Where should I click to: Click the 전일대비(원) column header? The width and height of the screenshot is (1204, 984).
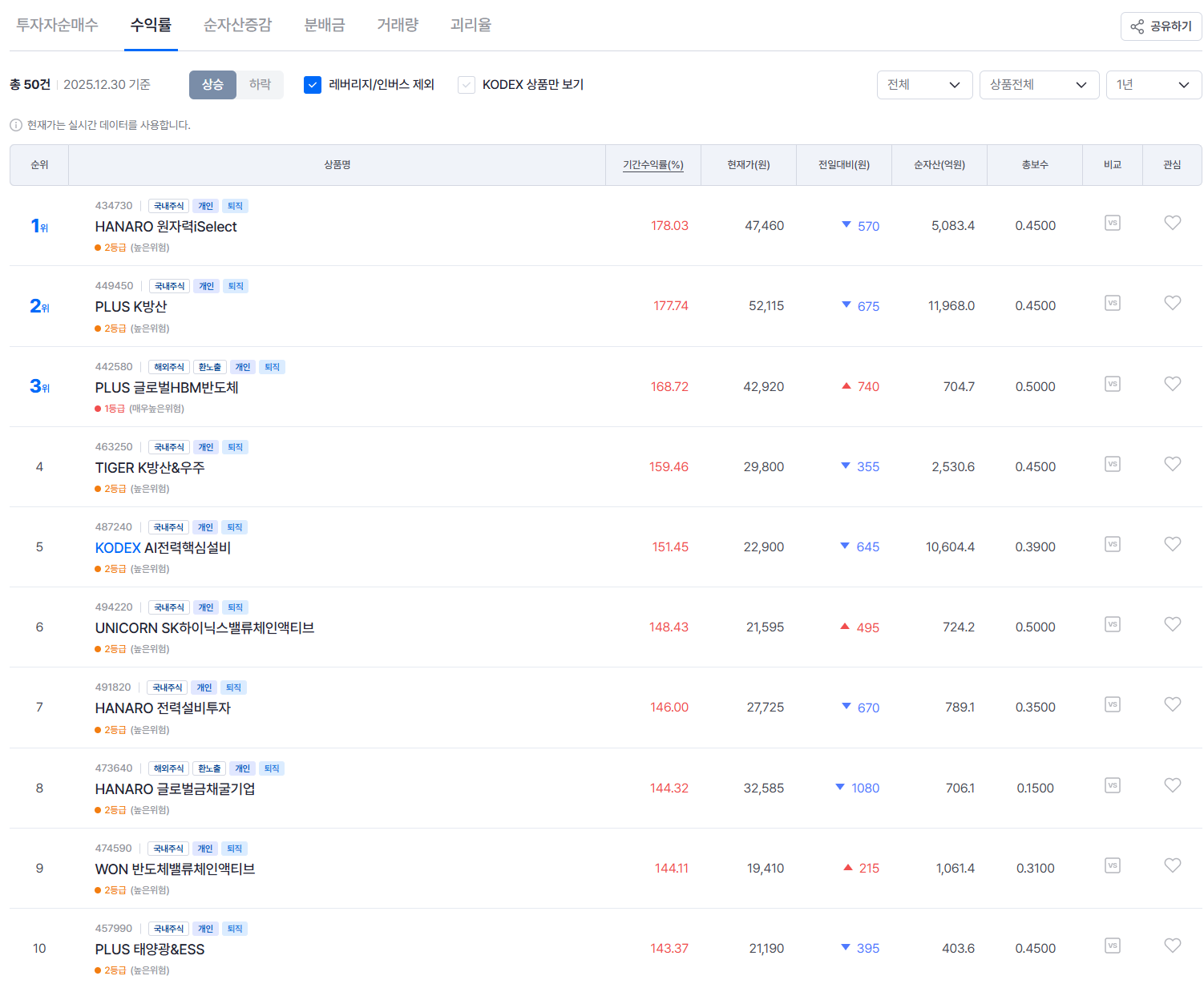pyautogui.click(x=844, y=165)
